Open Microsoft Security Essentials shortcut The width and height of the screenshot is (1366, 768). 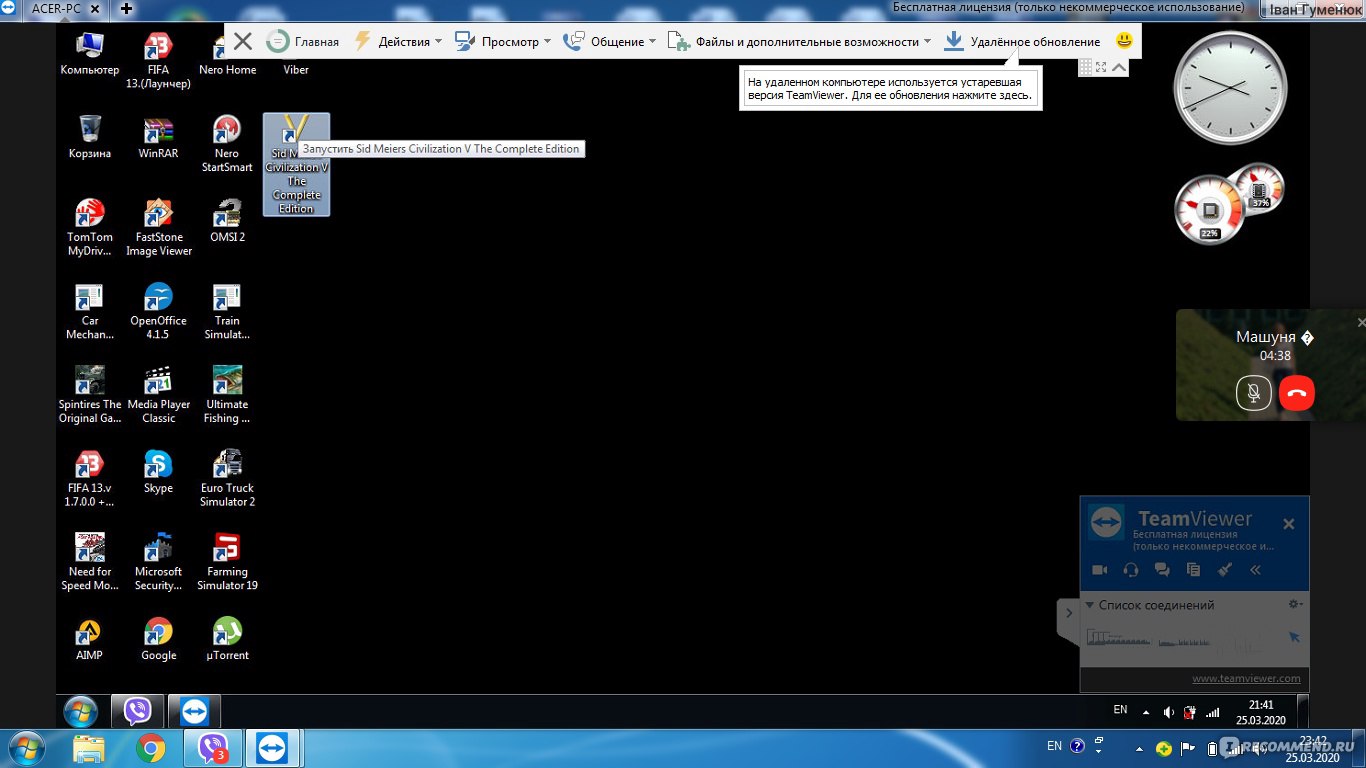coord(158,563)
